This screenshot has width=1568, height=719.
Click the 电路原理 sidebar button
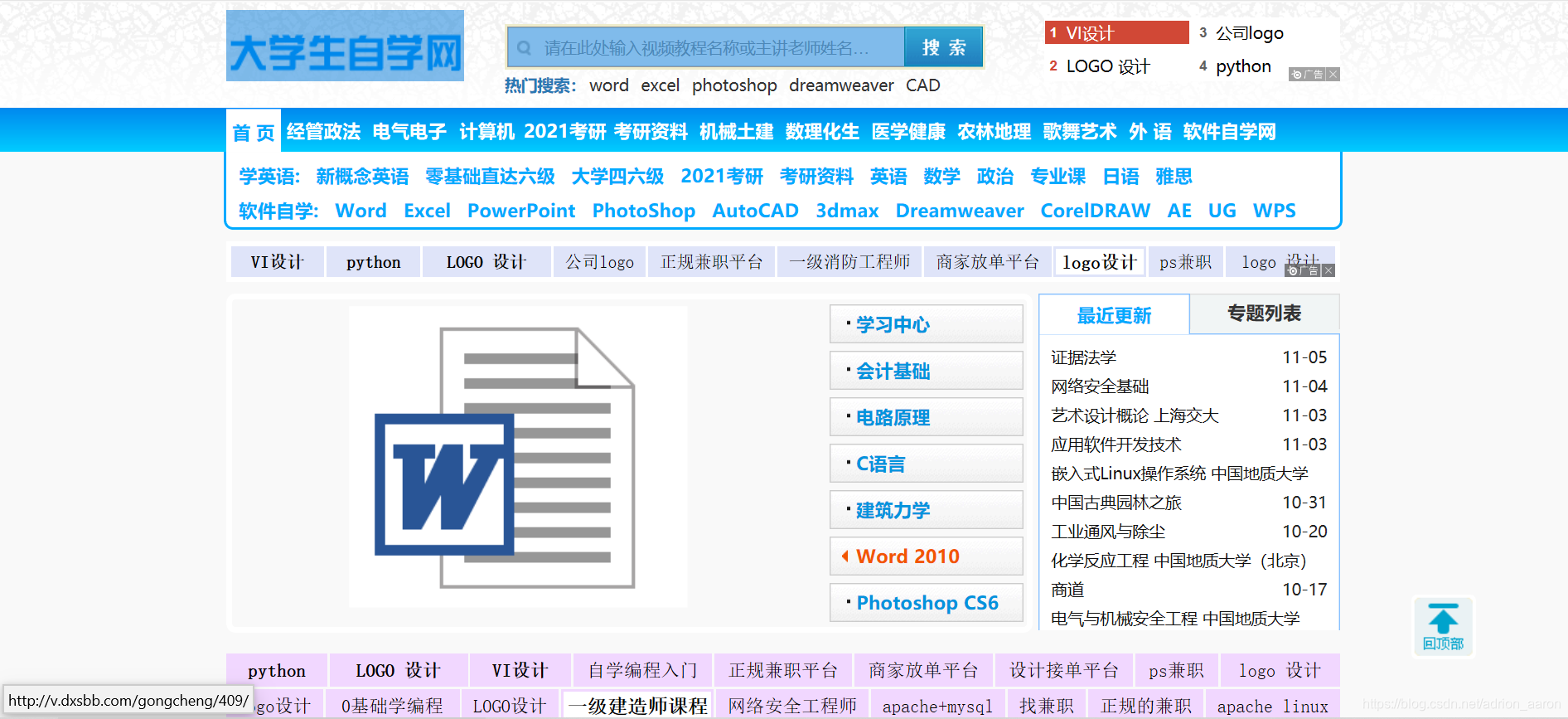927,417
